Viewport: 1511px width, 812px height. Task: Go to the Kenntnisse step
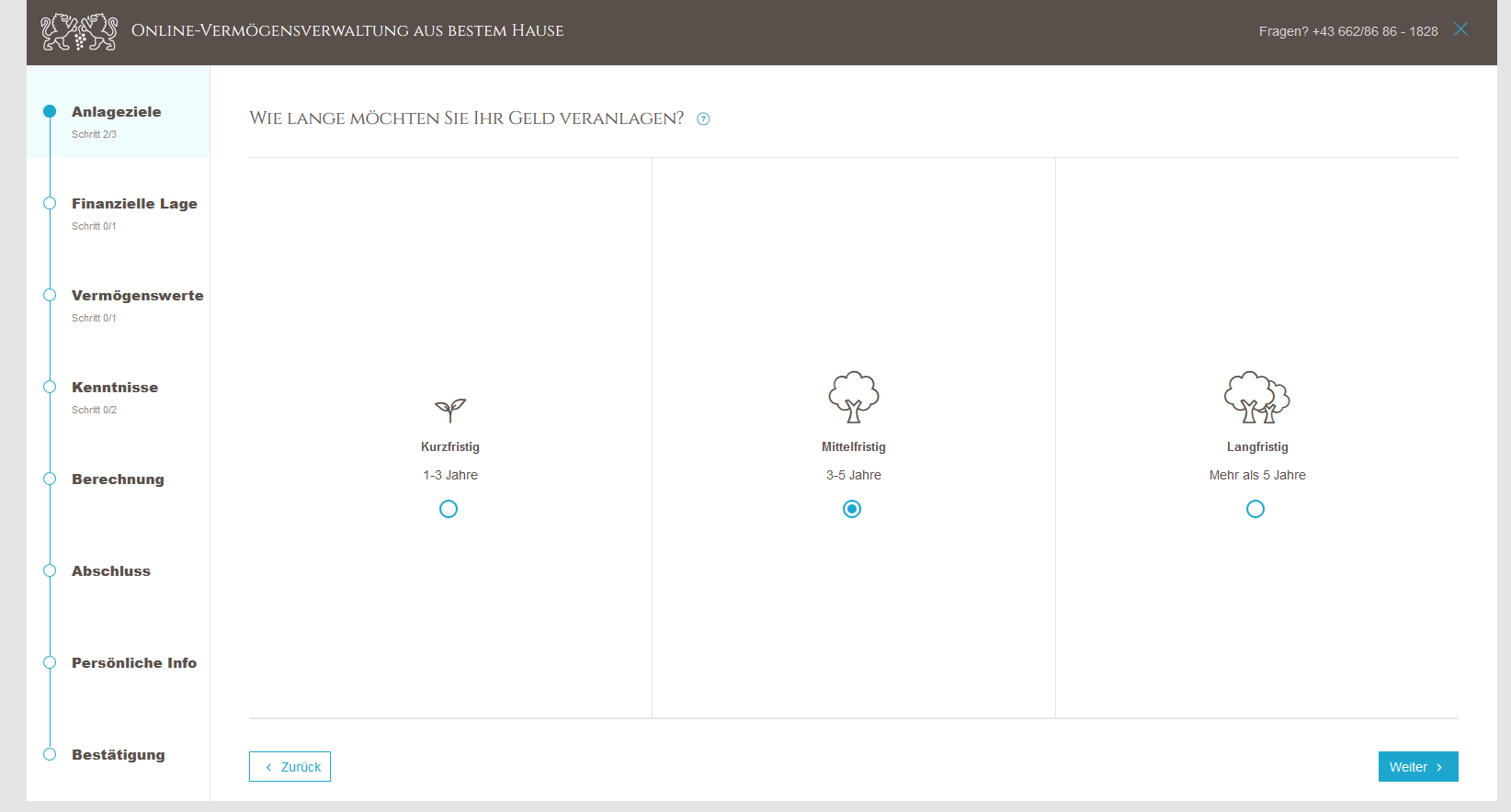point(115,388)
